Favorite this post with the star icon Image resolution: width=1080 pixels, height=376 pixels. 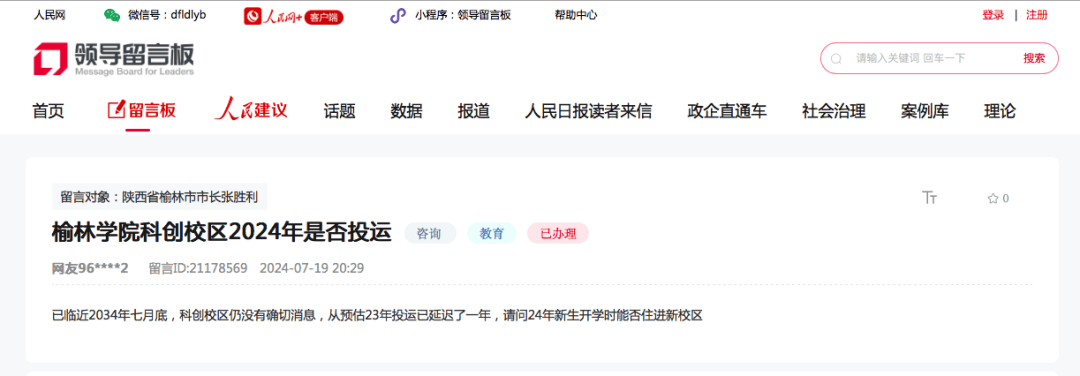point(993,198)
